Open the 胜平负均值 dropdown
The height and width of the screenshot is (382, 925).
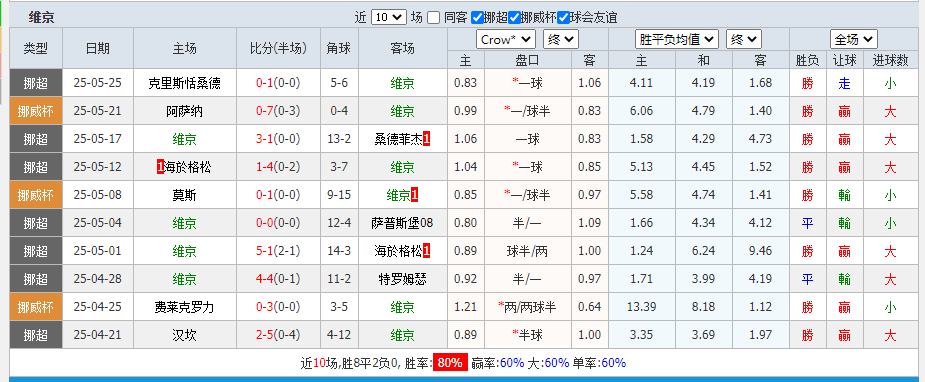(x=677, y=39)
